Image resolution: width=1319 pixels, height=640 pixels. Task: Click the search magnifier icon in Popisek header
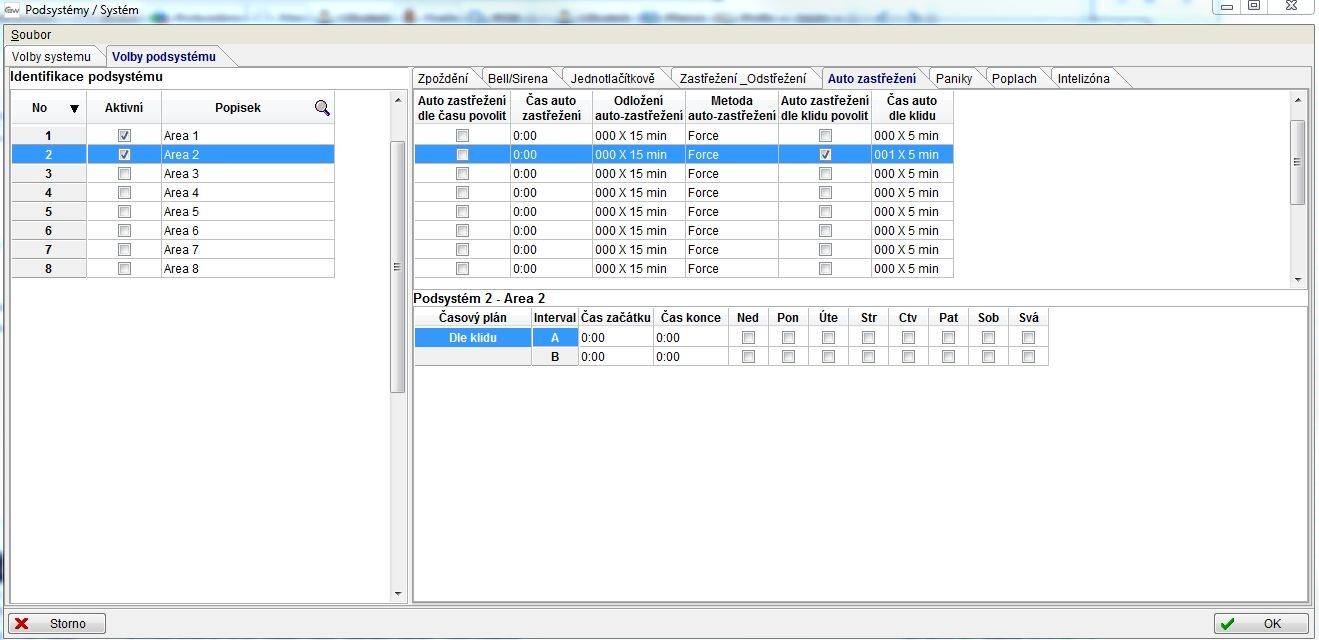322,108
